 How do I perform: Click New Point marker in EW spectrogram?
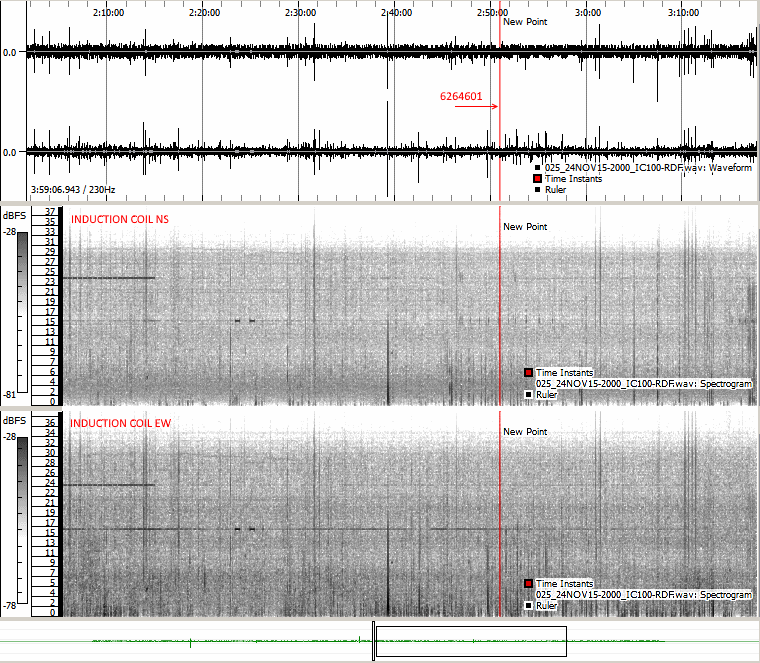(525, 432)
